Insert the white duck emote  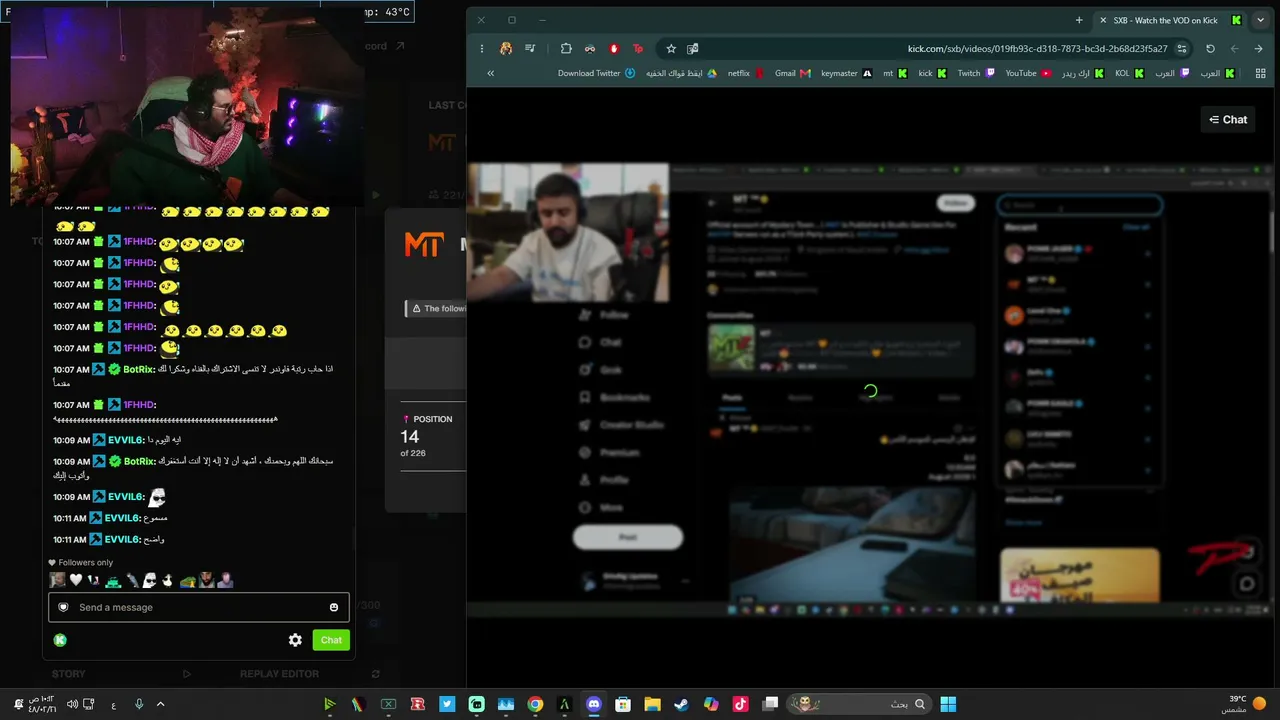click(167, 580)
